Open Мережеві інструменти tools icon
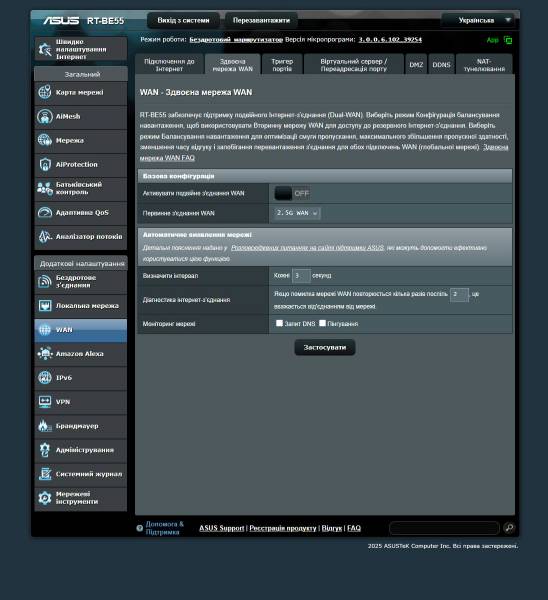Viewport: 548px width, 600px height. [45, 498]
